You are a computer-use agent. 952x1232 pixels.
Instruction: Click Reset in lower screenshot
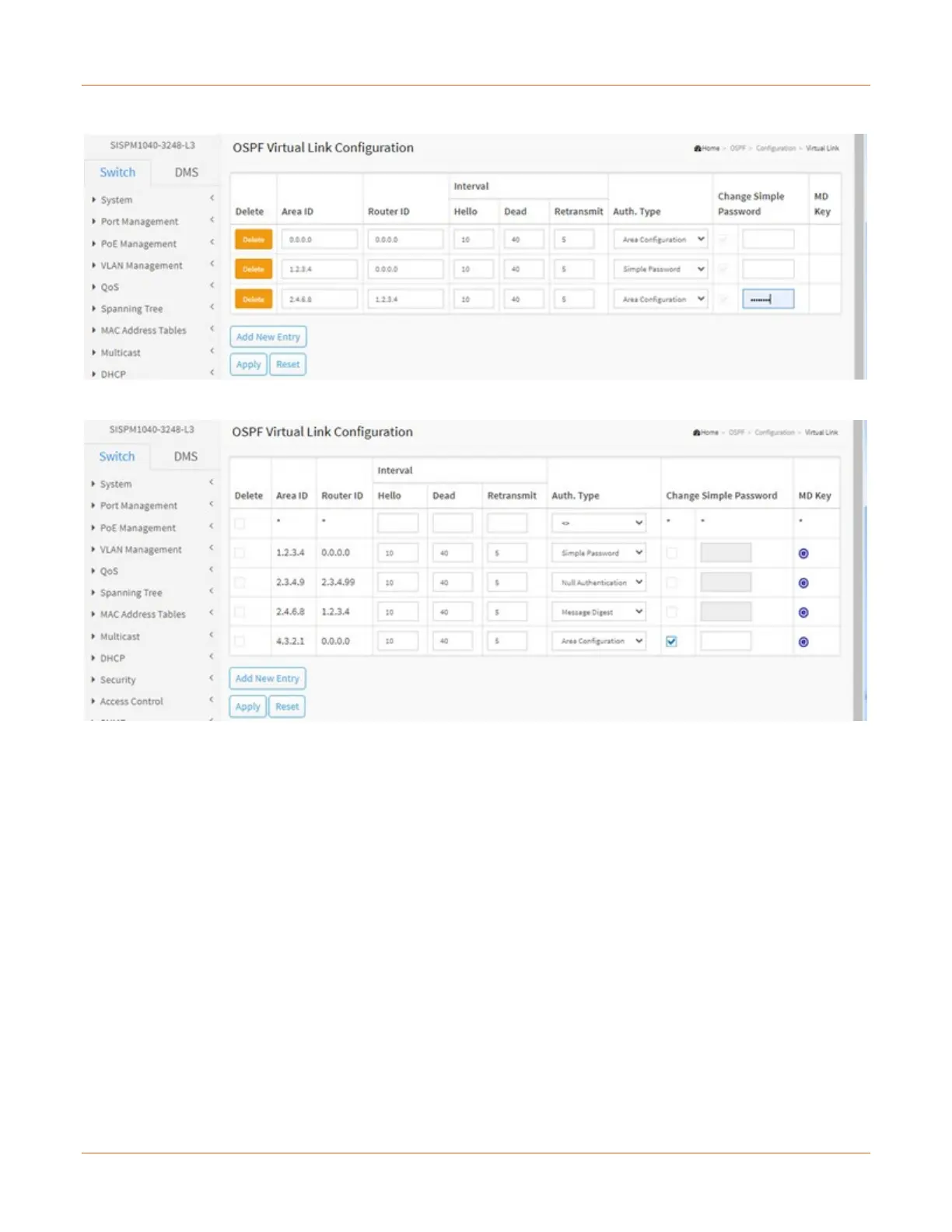[287, 707]
